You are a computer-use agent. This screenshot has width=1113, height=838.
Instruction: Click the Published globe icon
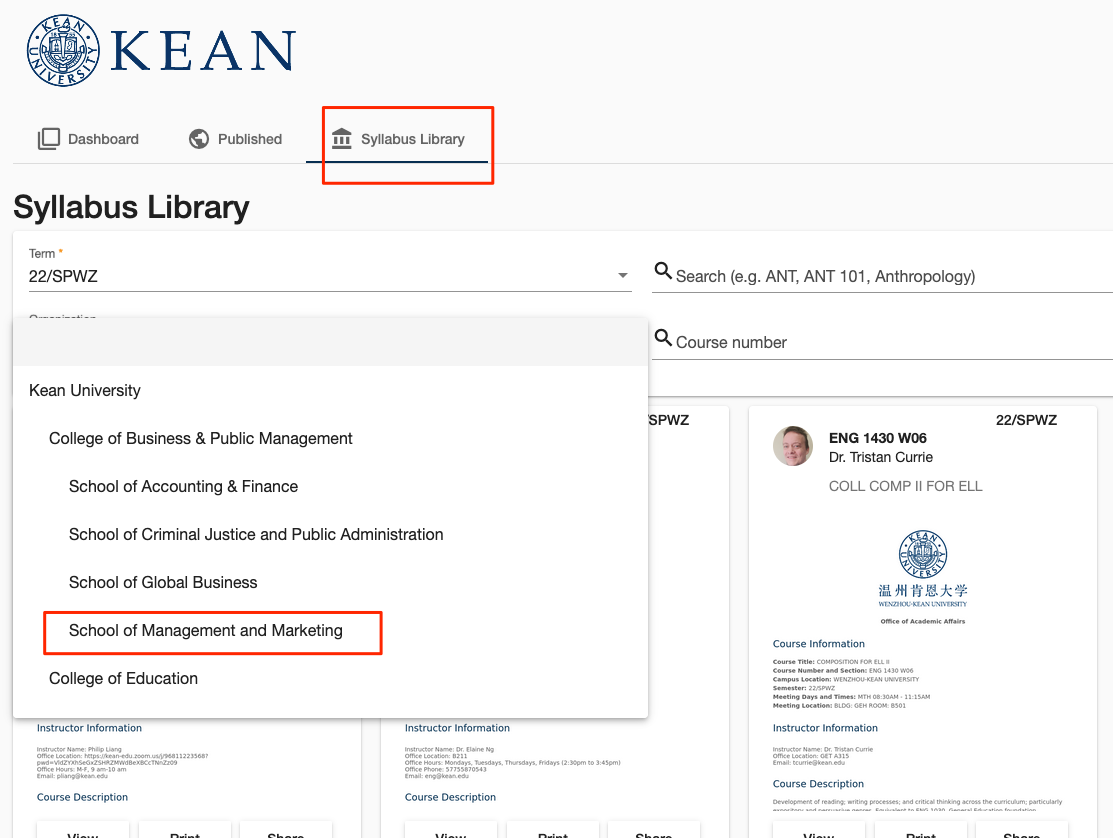point(199,139)
